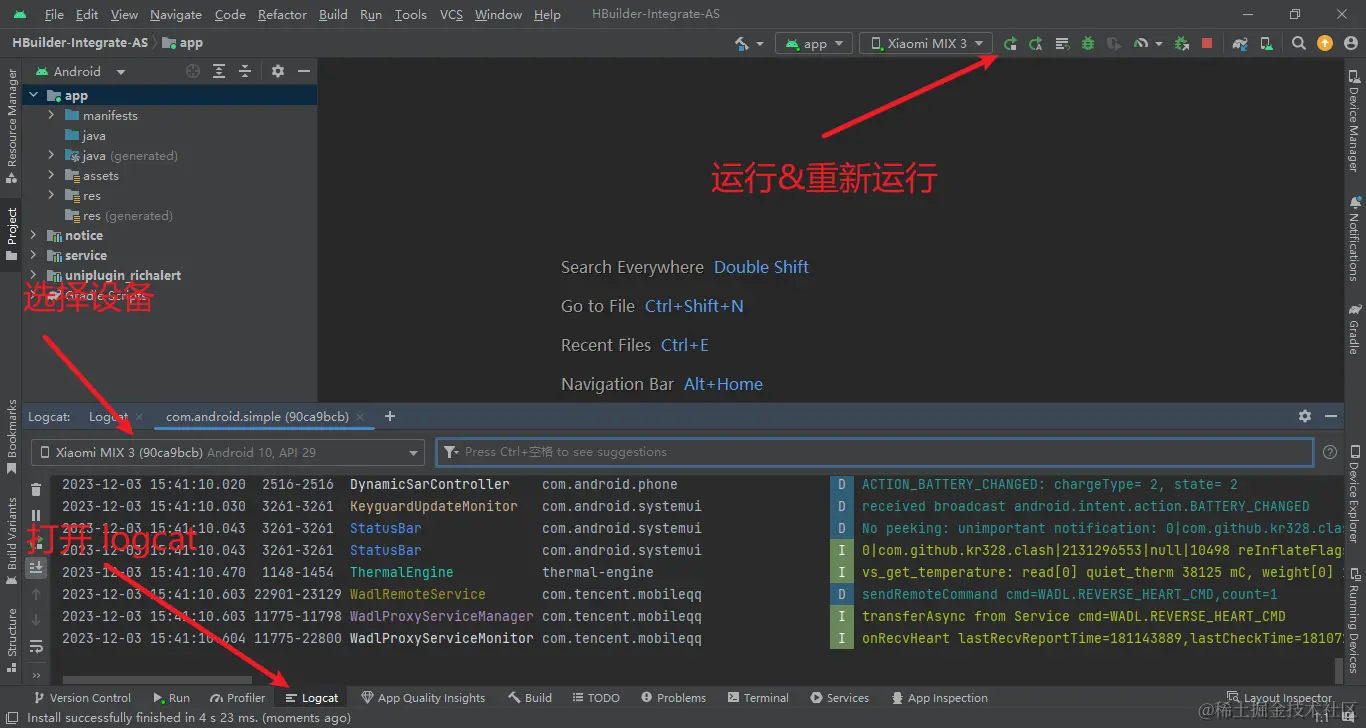1366x728 pixels.
Task: Toggle the Bookmarks side panel
Action: (x=12, y=436)
